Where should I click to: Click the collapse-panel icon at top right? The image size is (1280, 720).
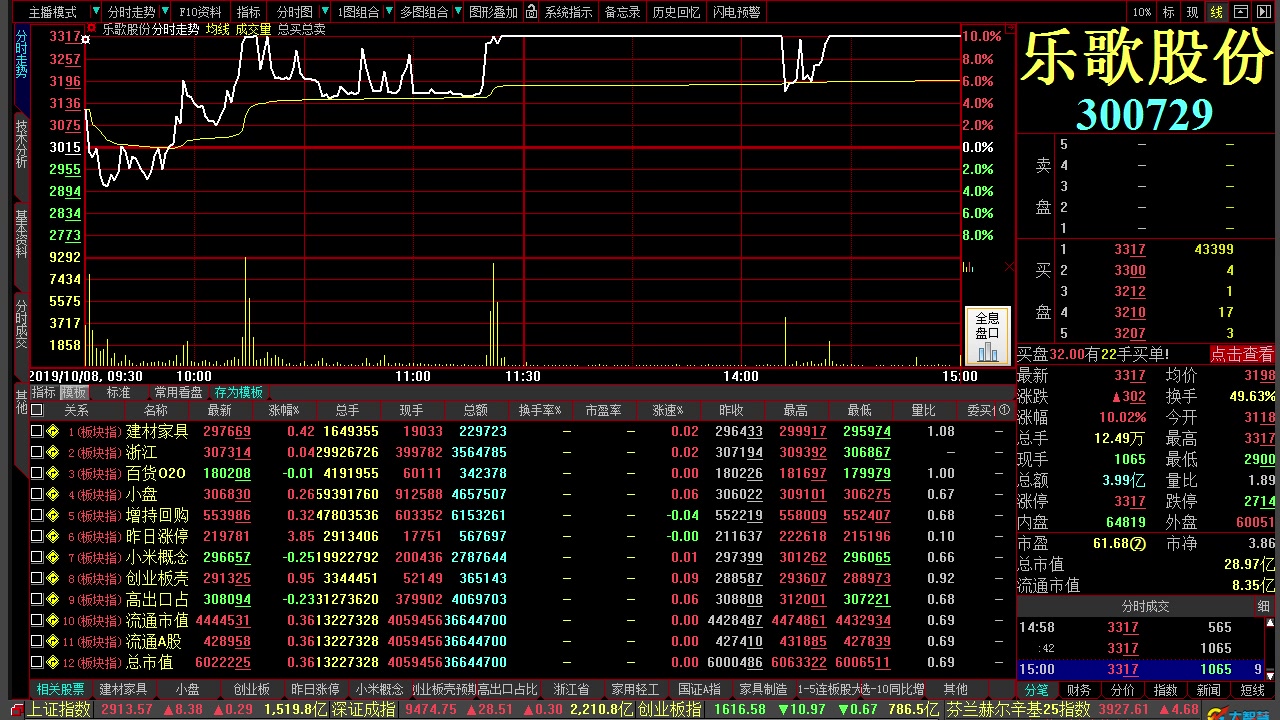click(x=1241, y=12)
